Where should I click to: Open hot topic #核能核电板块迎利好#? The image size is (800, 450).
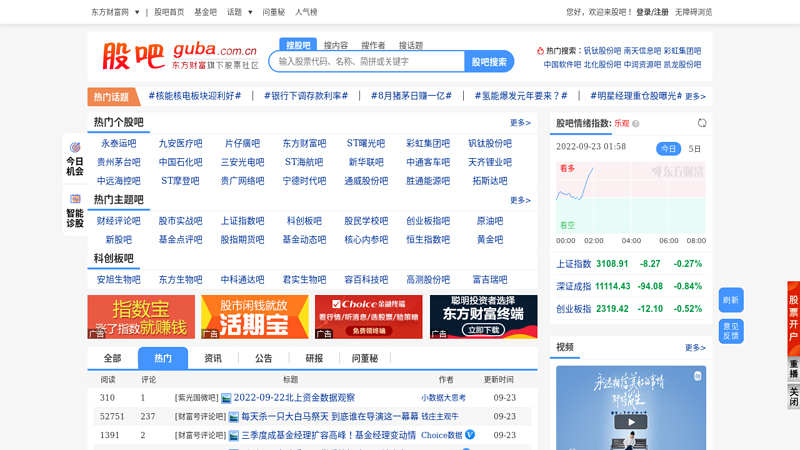[x=194, y=96]
